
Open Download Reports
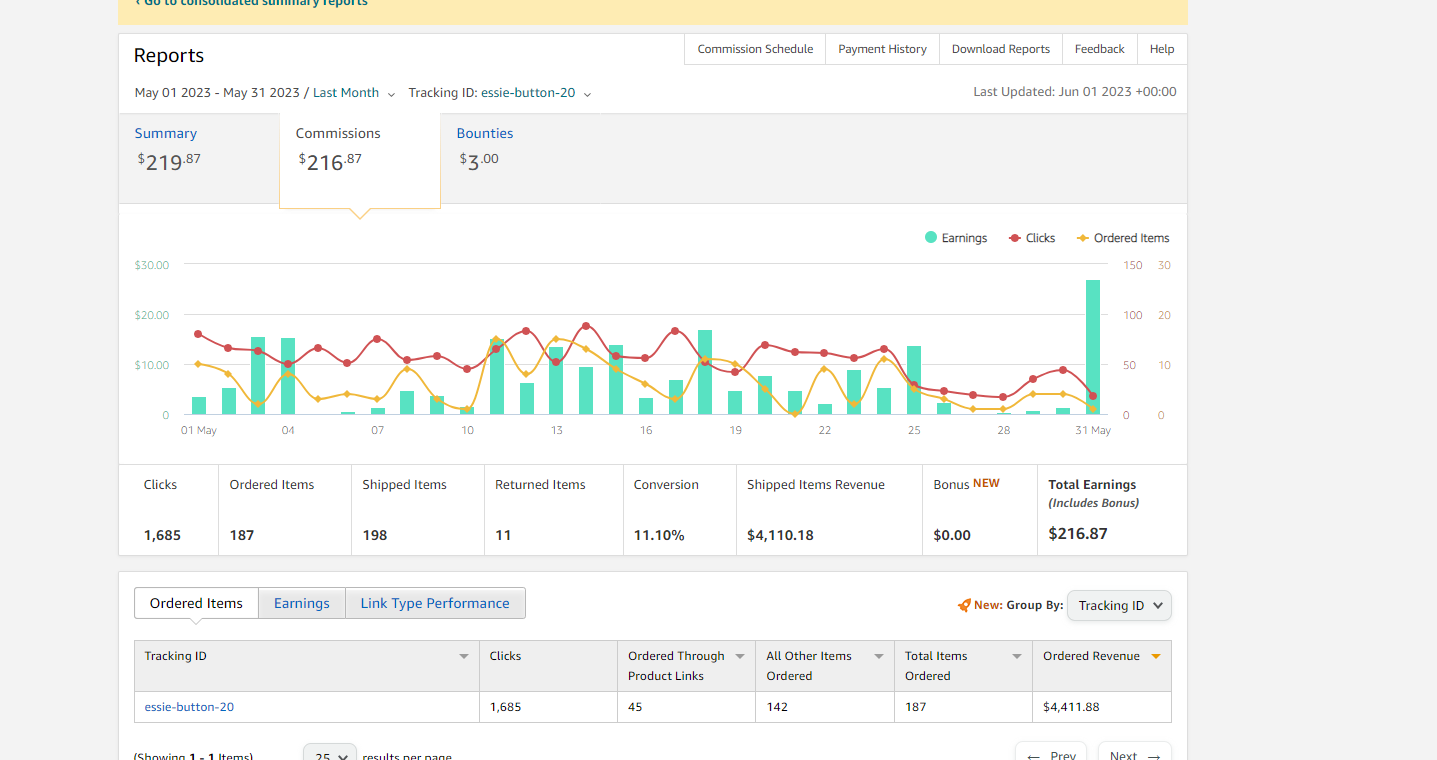coord(1000,49)
